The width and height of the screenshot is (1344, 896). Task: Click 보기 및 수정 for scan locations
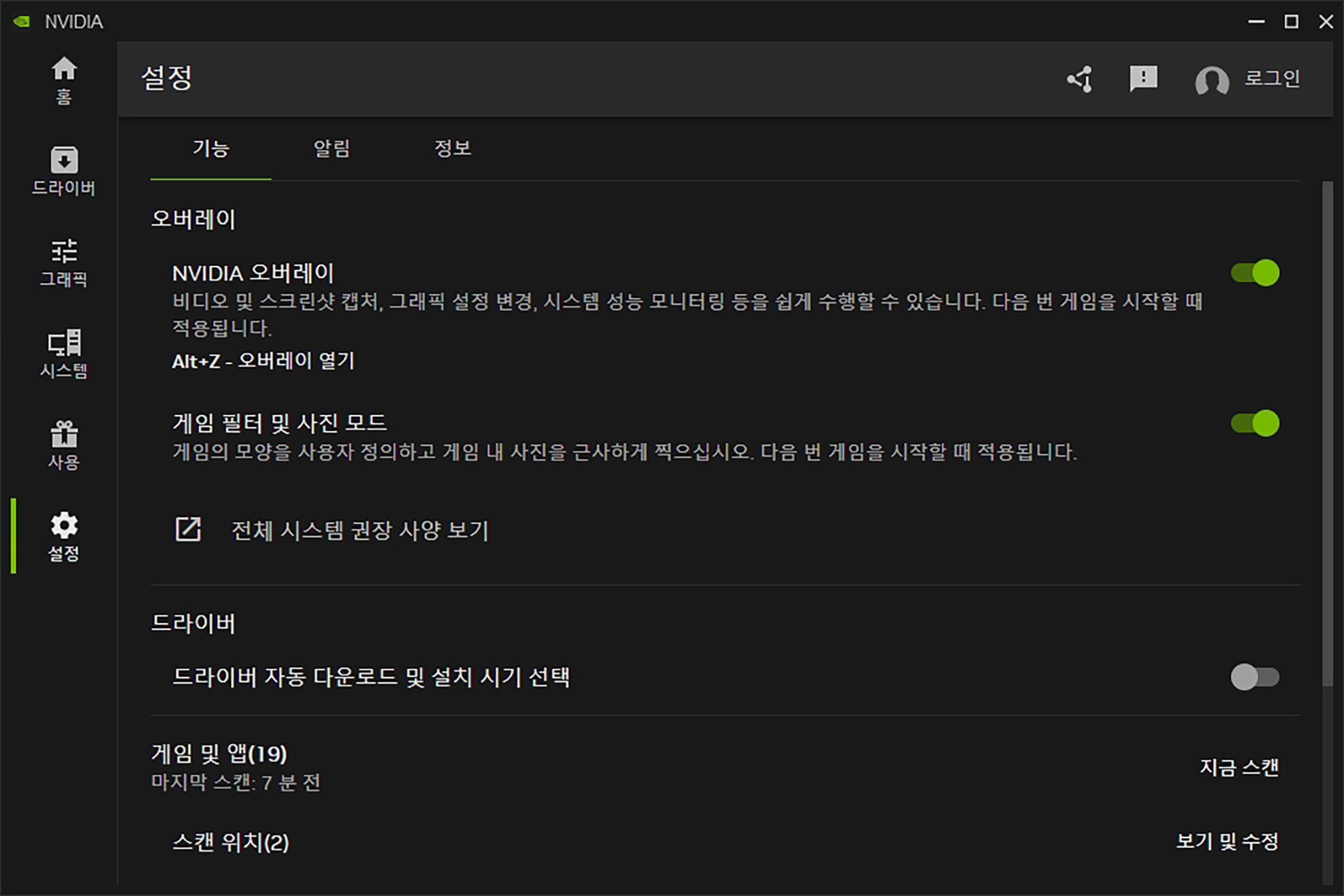click(x=1226, y=841)
